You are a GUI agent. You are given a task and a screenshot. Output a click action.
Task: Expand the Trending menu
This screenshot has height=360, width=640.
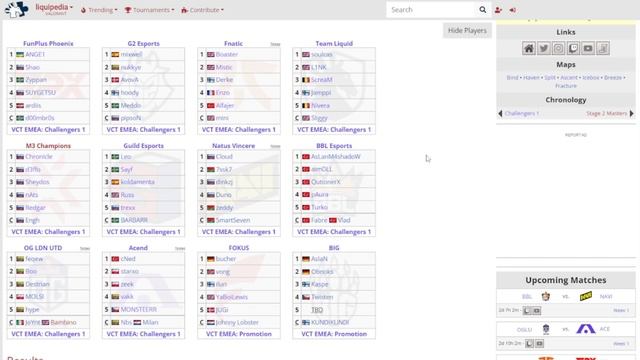pos(99,10)
